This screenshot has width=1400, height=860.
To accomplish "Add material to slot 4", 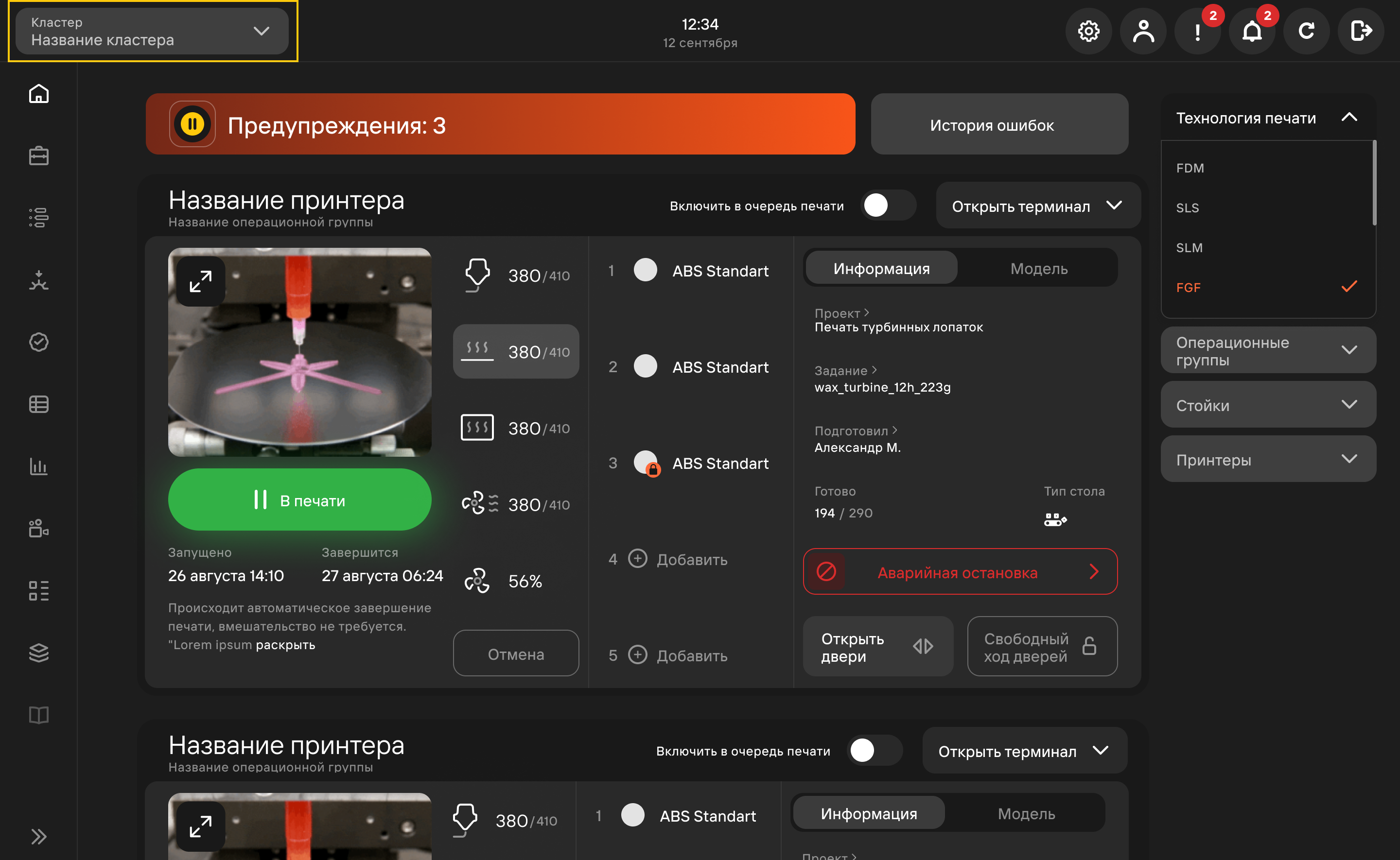I will click(678, 559).
